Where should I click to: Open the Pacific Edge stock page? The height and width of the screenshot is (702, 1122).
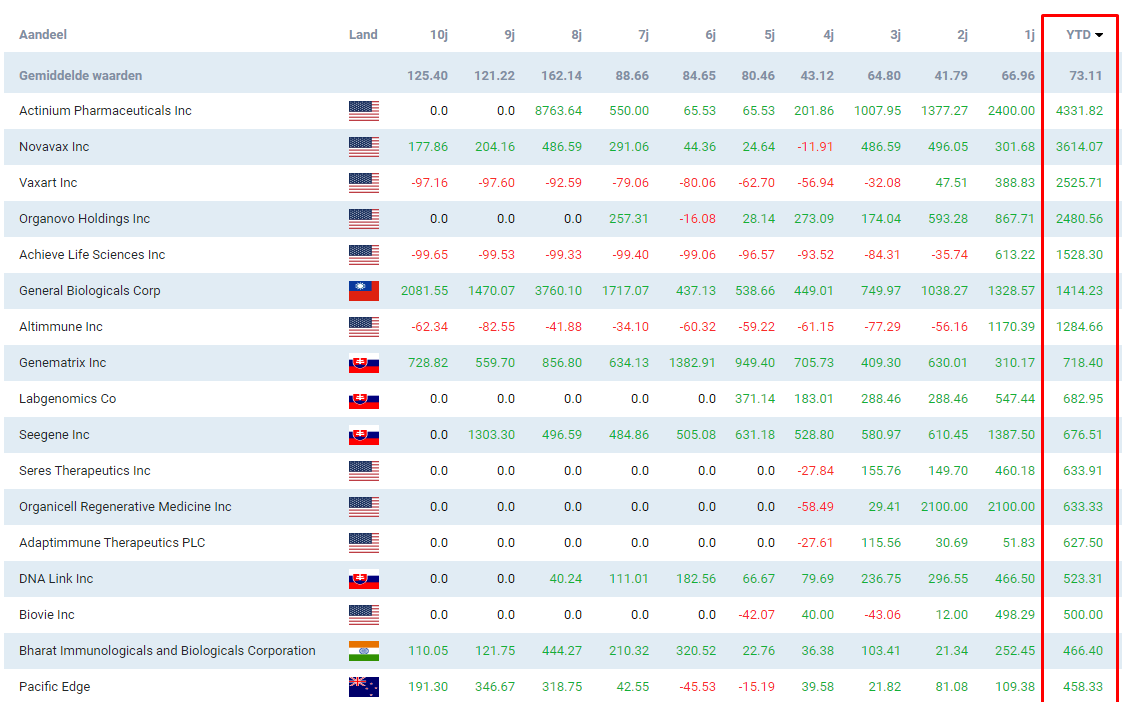[x=54, y=687]
